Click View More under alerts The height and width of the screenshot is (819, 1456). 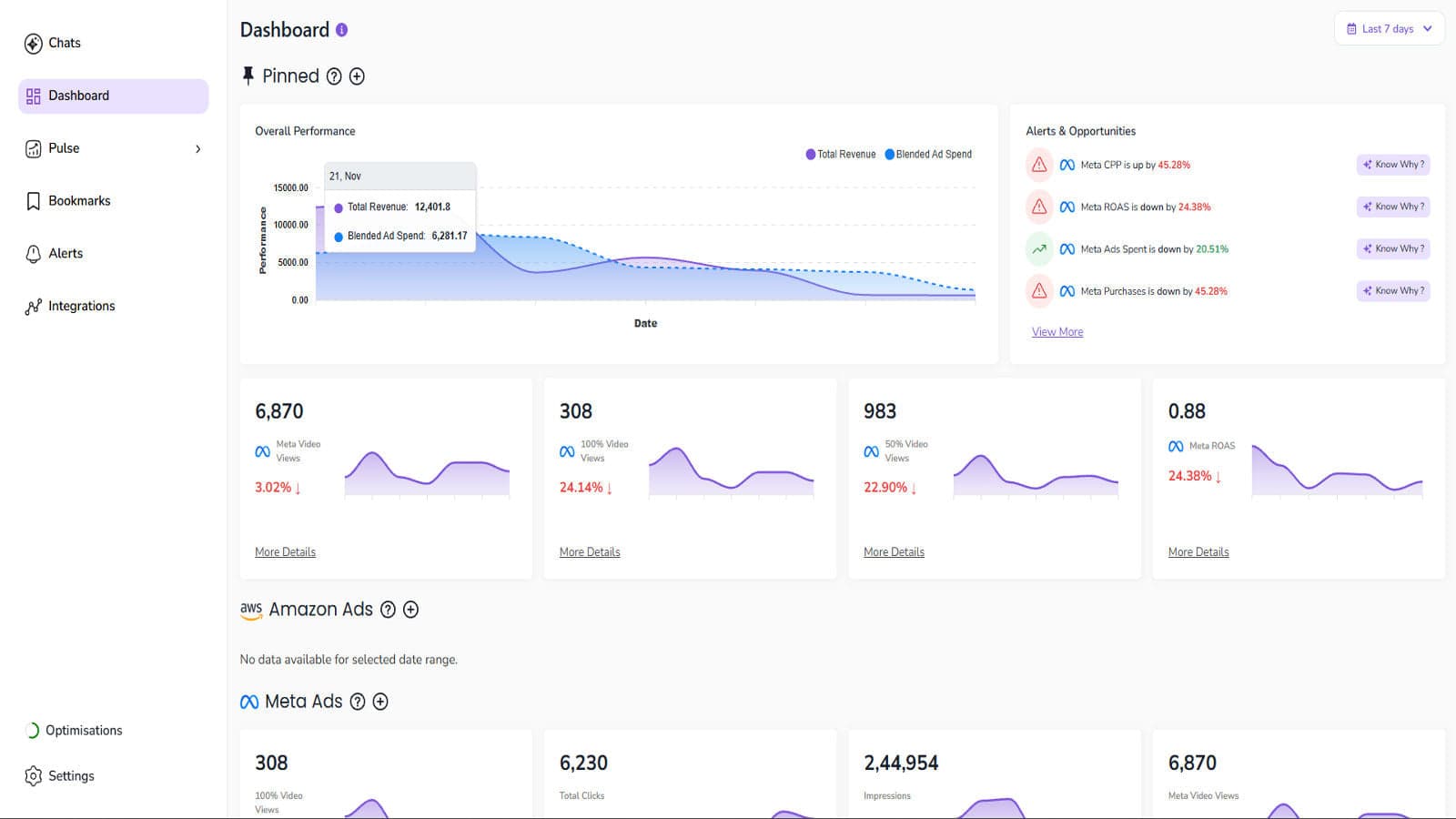pos(1057,332)
